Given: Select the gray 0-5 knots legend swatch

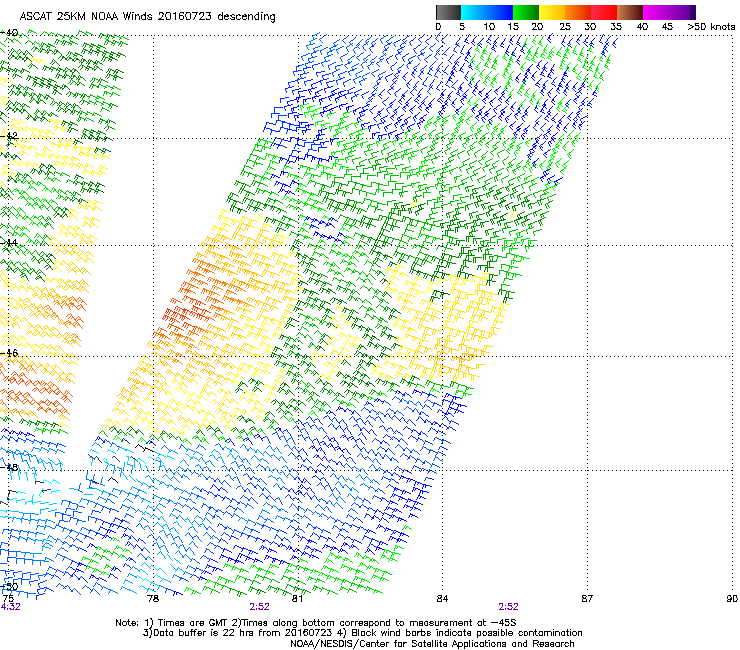Looking at the screenshot, I should pos(448,12).
